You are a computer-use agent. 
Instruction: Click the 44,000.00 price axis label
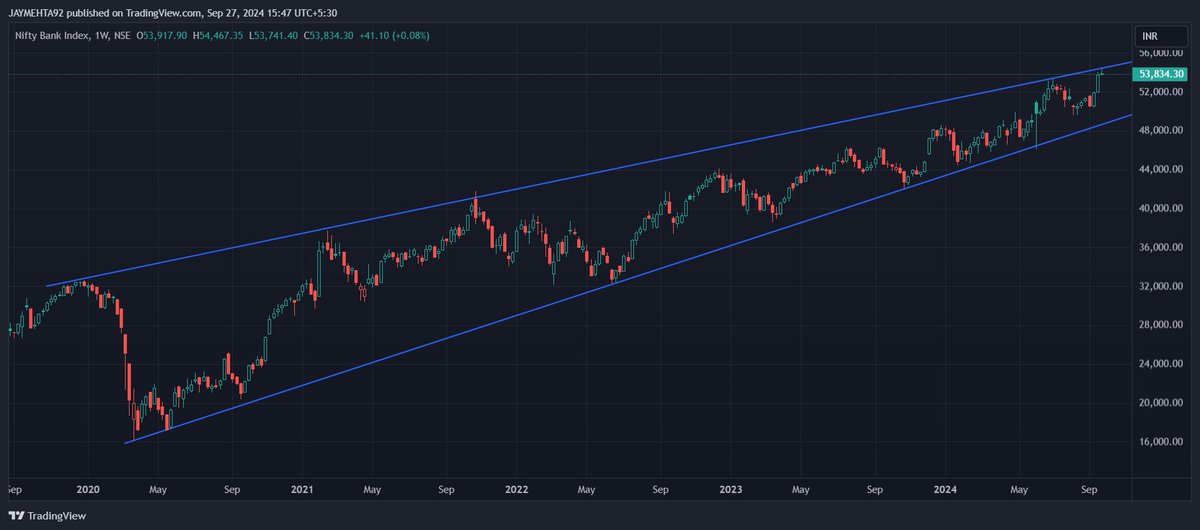[1162, 169]
